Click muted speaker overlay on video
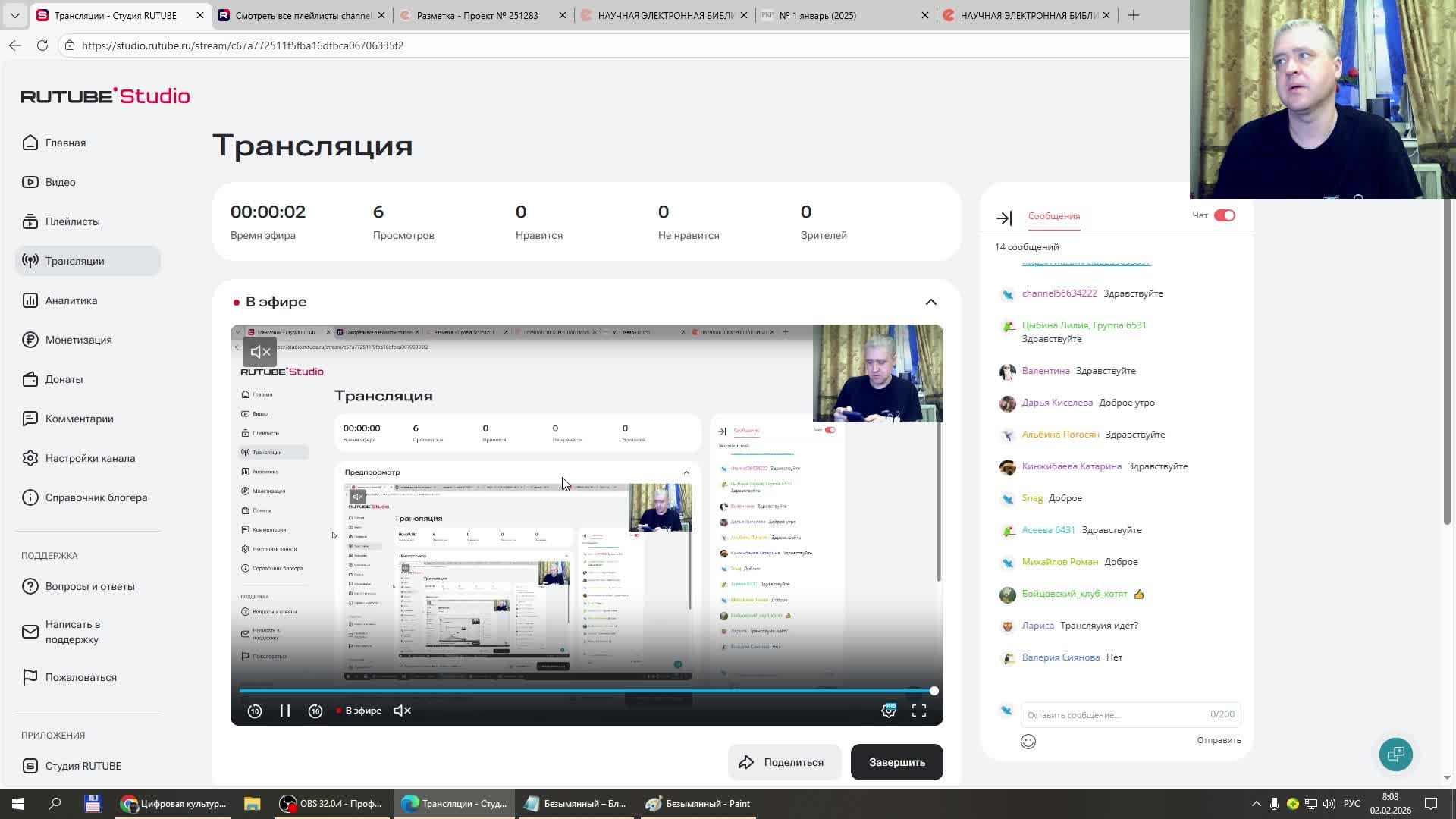Screen dimensions: 1456x819 [260, 352]
